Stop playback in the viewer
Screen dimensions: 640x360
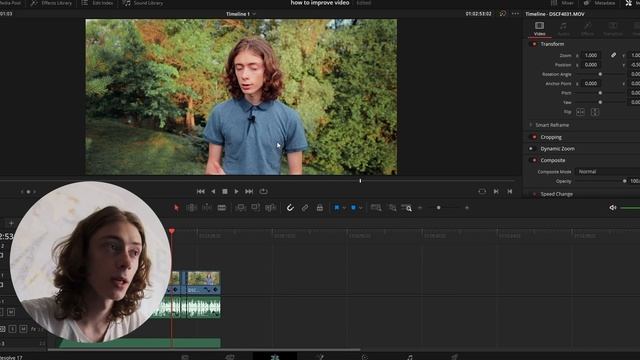[225, 191]
